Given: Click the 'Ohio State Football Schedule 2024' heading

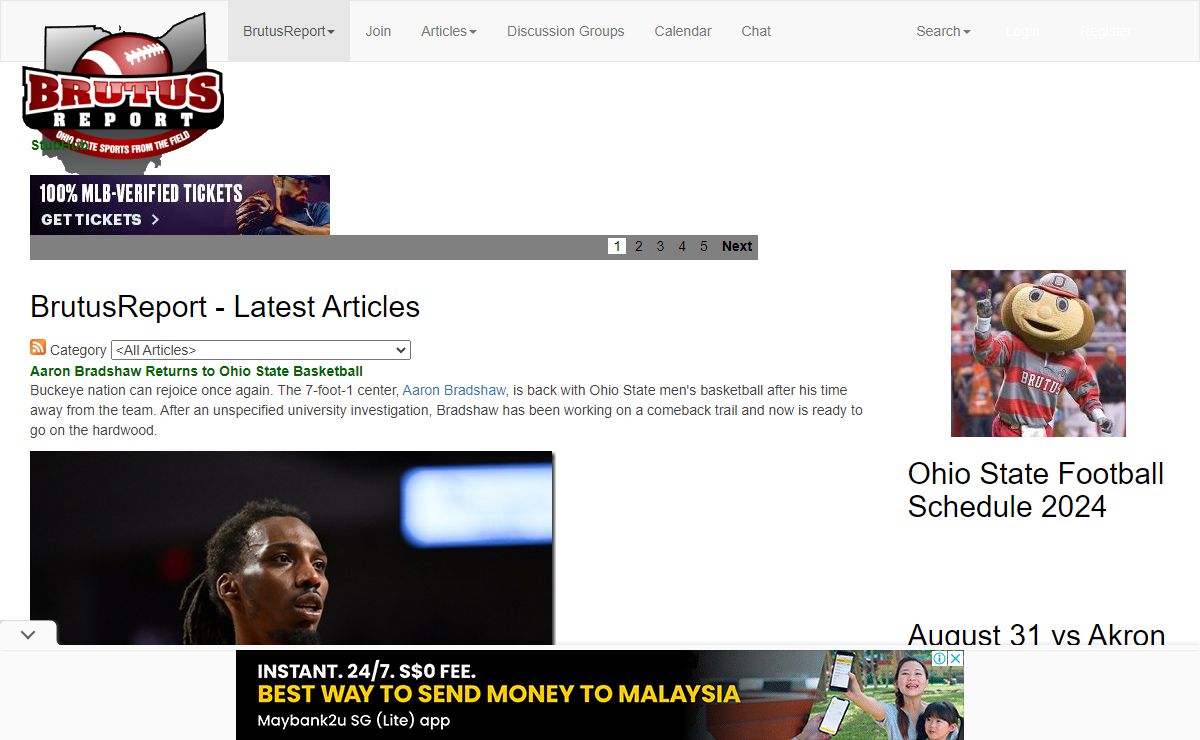Looking at the screenshot, I should coord(1036,490).
